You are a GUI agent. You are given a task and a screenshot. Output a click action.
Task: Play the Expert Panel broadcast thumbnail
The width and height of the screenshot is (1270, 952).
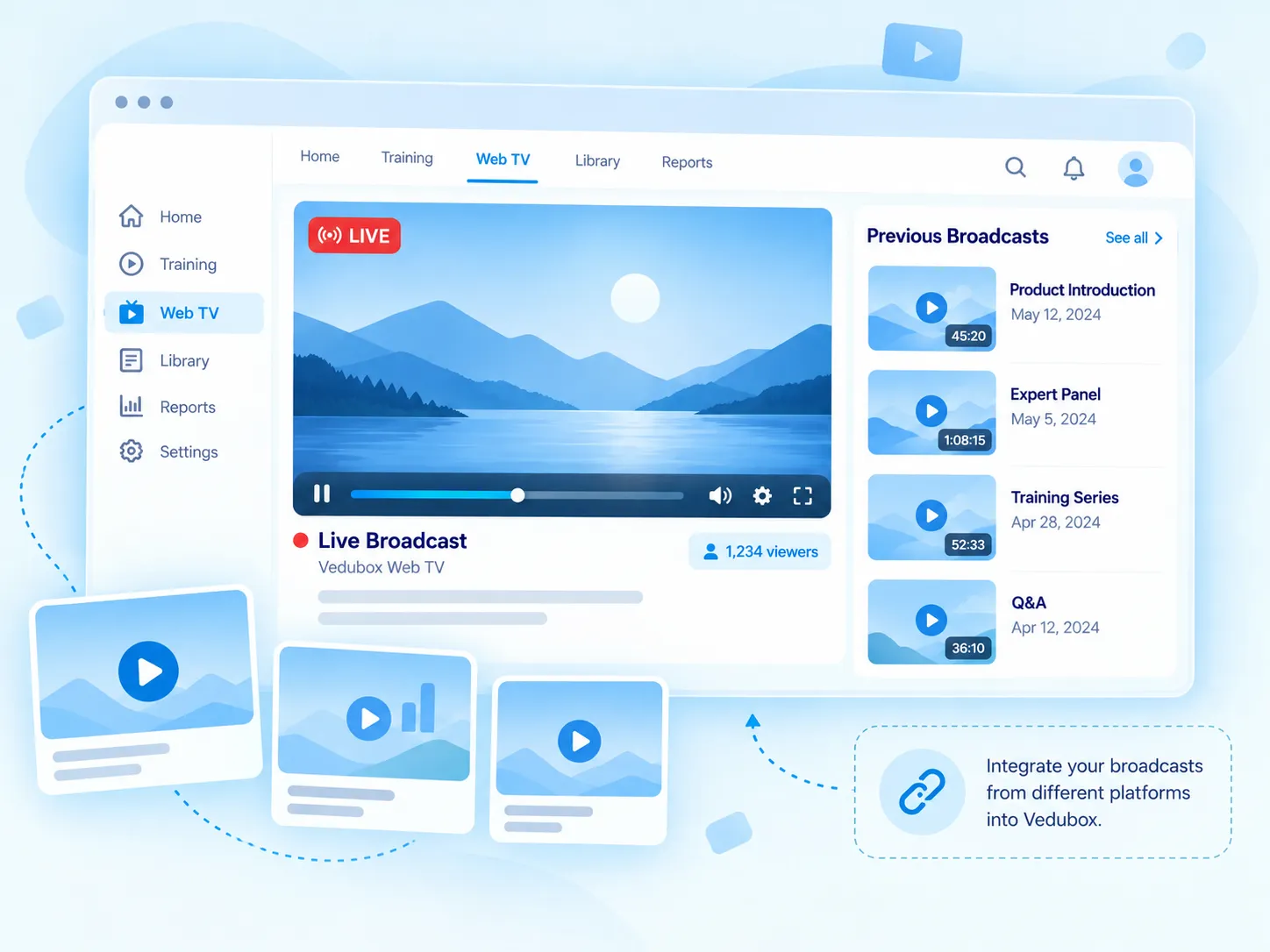pyautogui.click(x=931, y=412)
